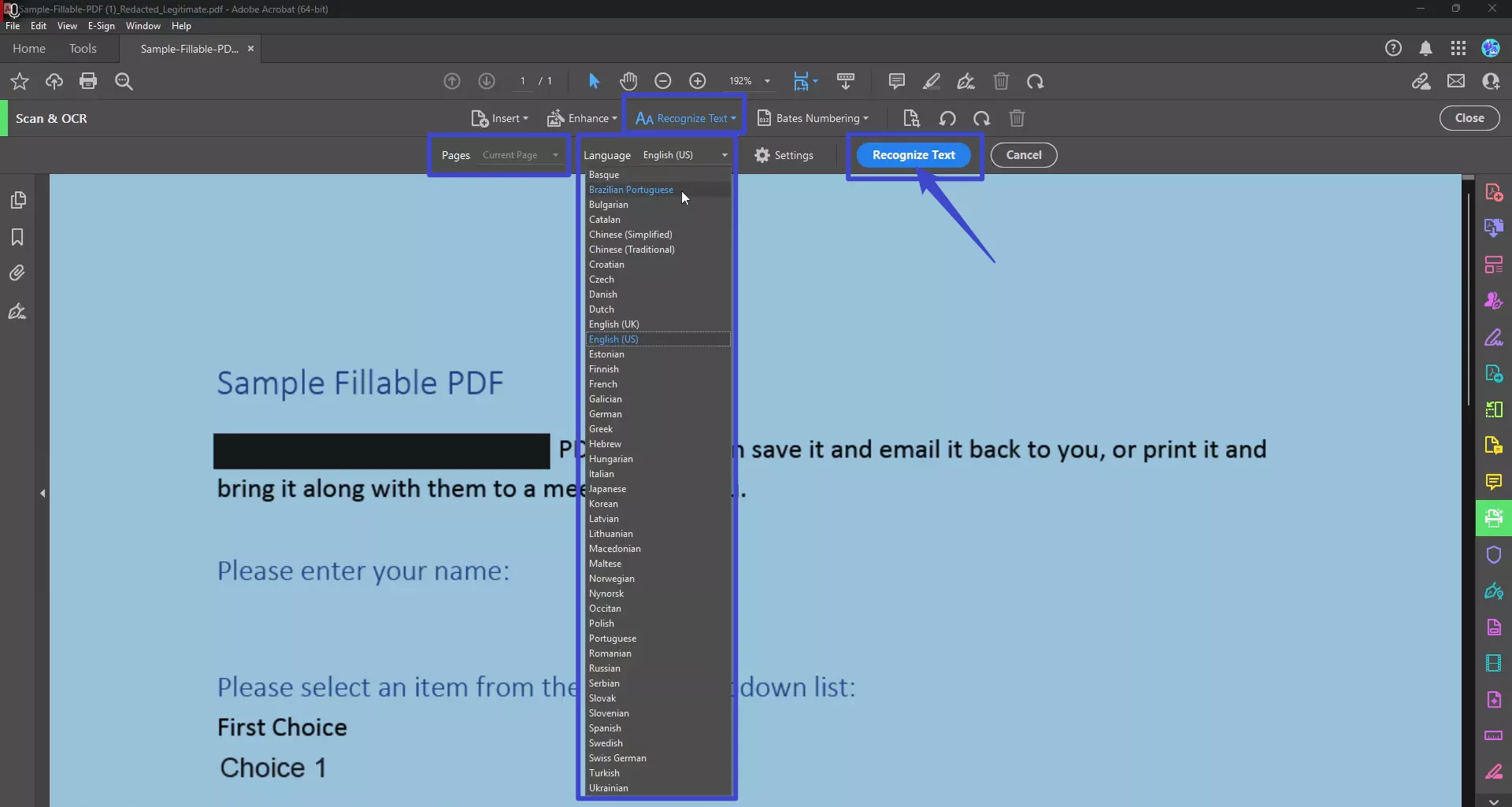Select the Fill & Sign pen icon
Viewport: 1512px width, 807px height.
pyautogui.click(x=966, y=81)
